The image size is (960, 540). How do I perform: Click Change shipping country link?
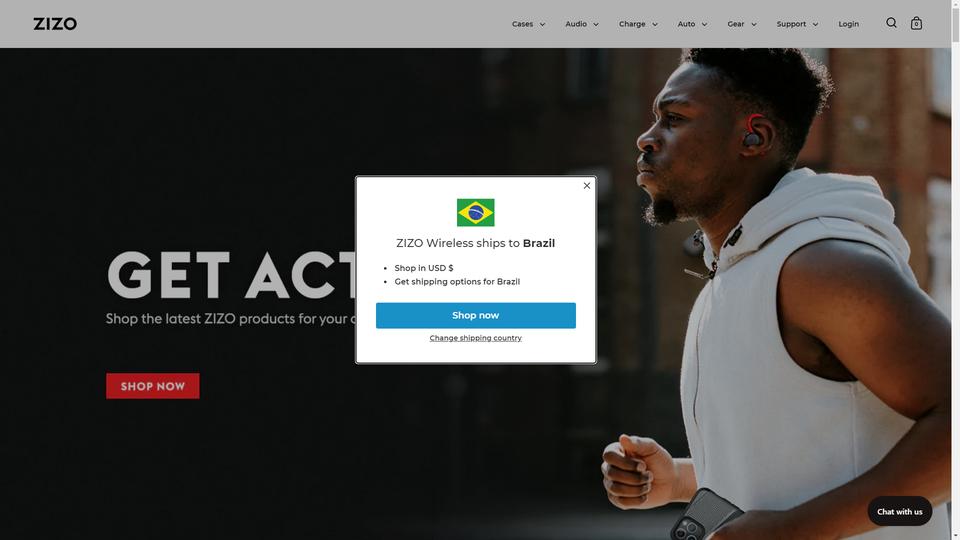pos(476,338)
